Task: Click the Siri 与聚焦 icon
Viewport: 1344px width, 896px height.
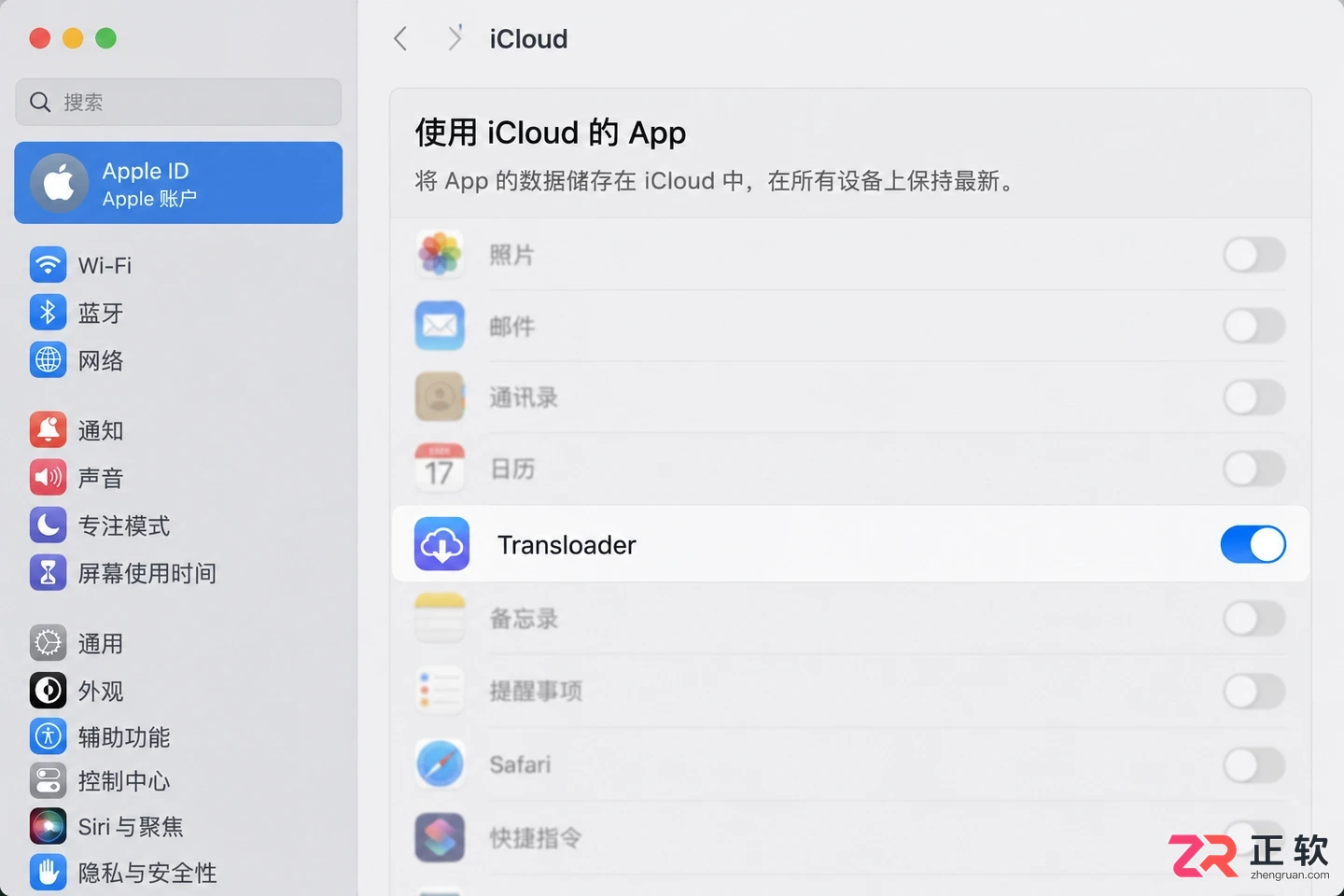Action: (x=48, y=826)
